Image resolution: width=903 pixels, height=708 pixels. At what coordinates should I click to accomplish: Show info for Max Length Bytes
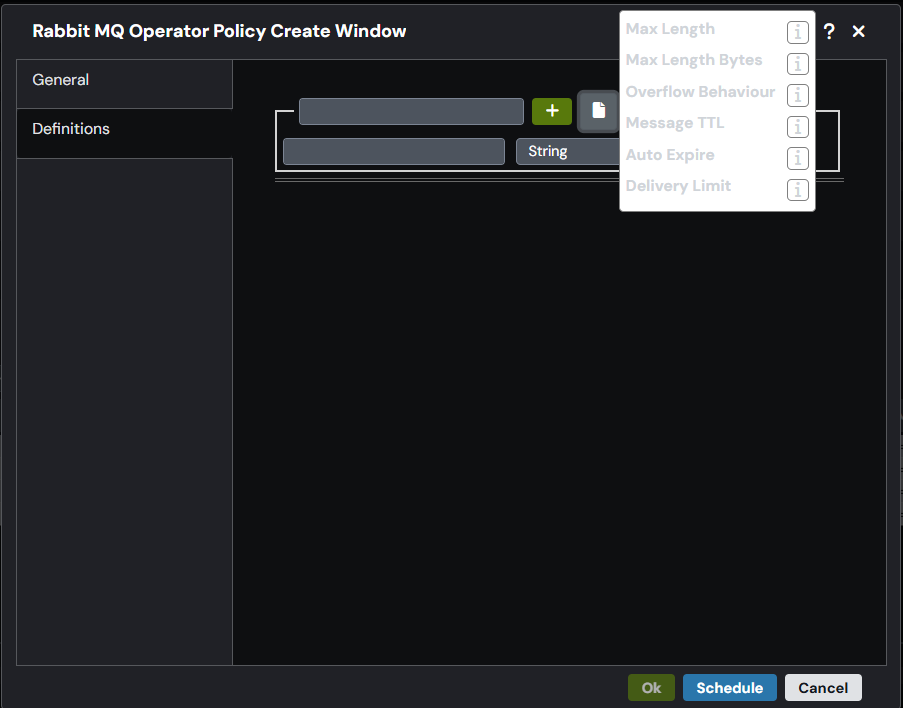798,64
